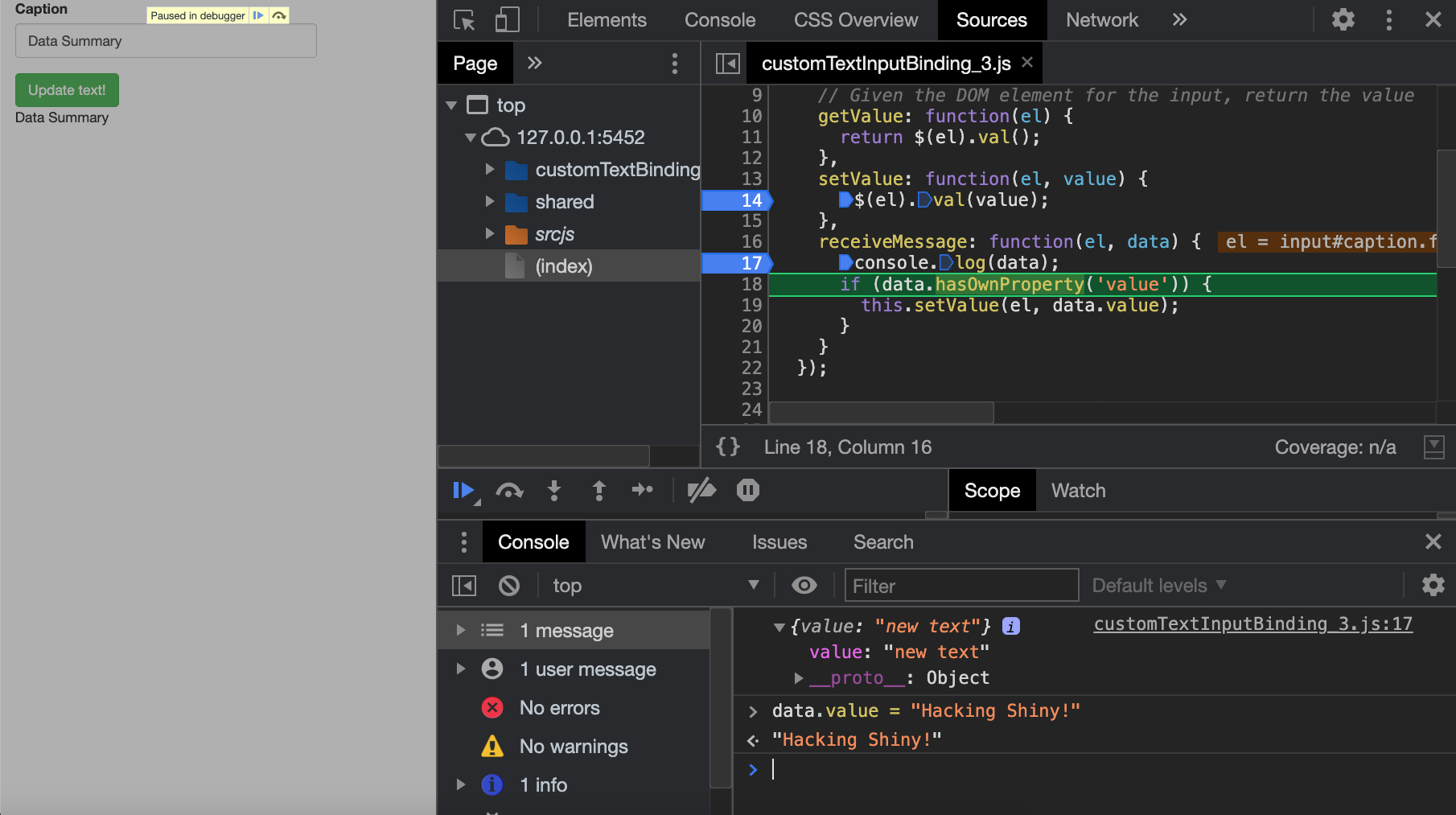Open the customTextInputBinding_3.js:17 source link
Screen dimensions: 1456x815
(x=1253, y=624)
